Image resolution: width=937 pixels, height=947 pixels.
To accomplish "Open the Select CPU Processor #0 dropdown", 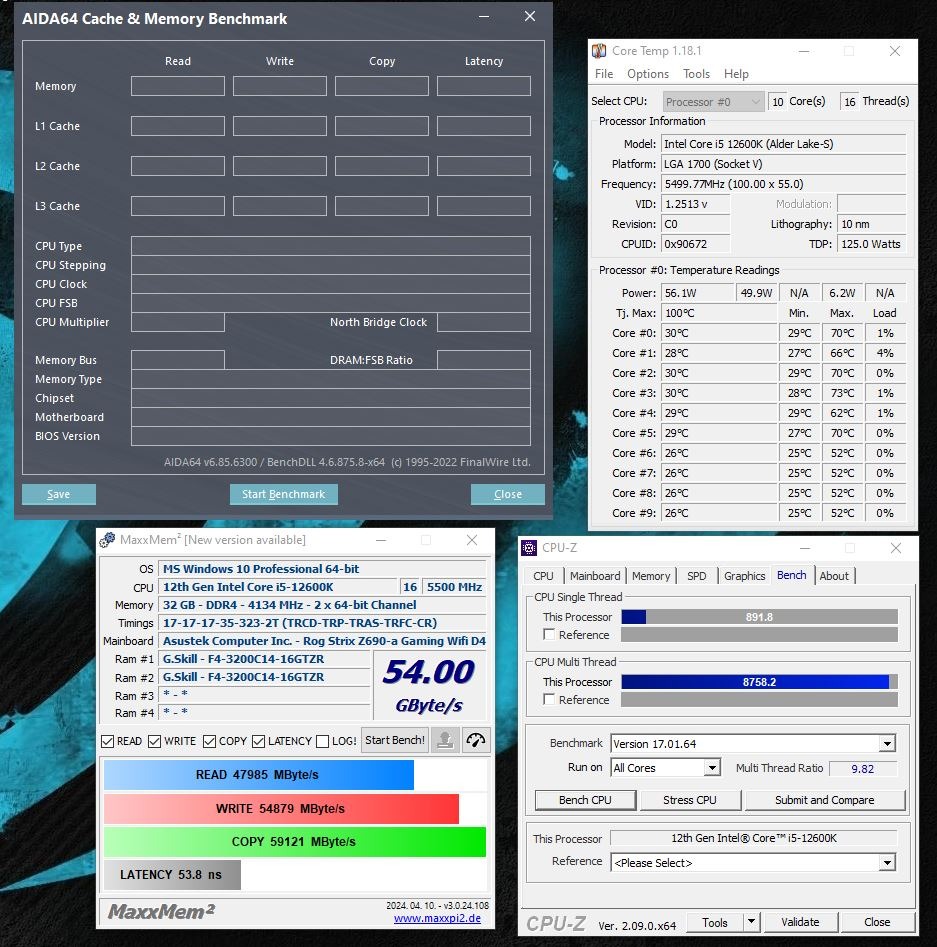I will [x=713, y=101].
